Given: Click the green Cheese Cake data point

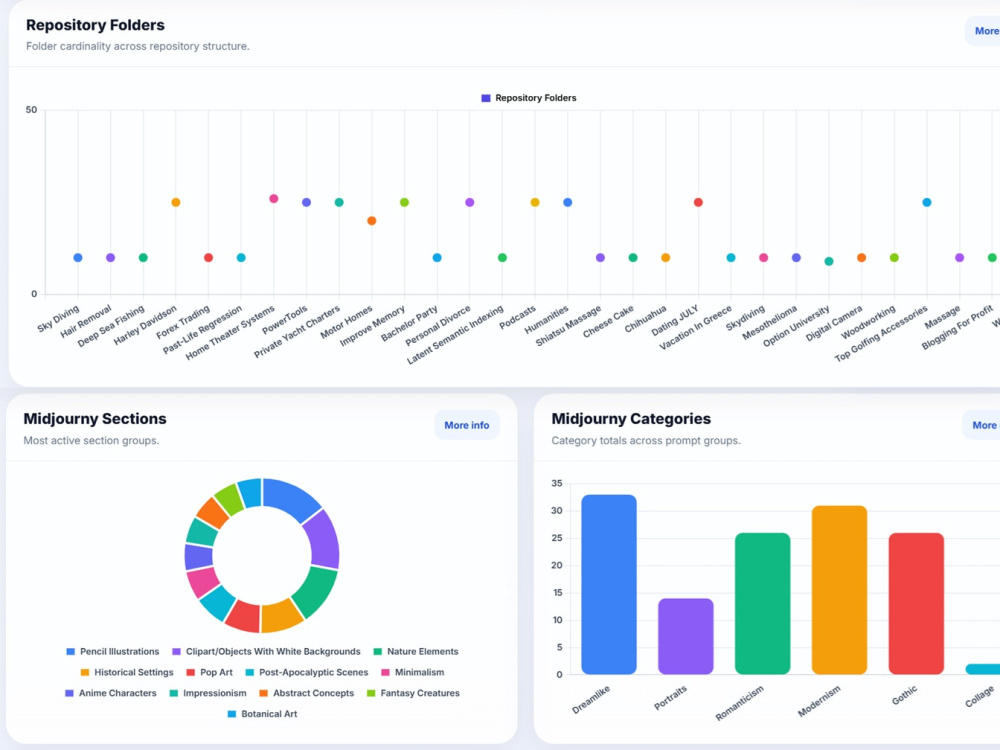Looking at the screenshot, I should pos(633,258).
